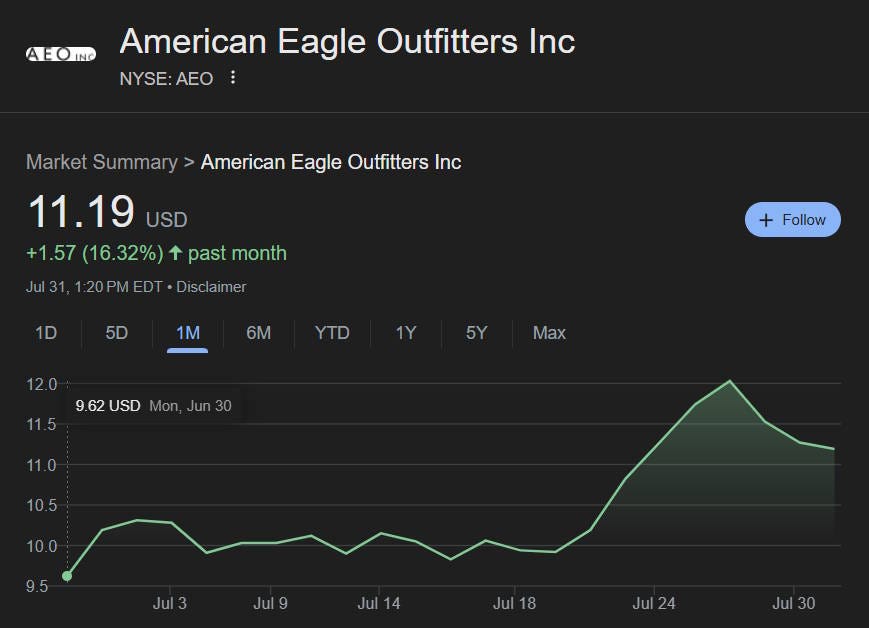Select the 1M chart range tab
Viewport: 869px width, 628px height.
pyautogui.click(x=188, y=333)
